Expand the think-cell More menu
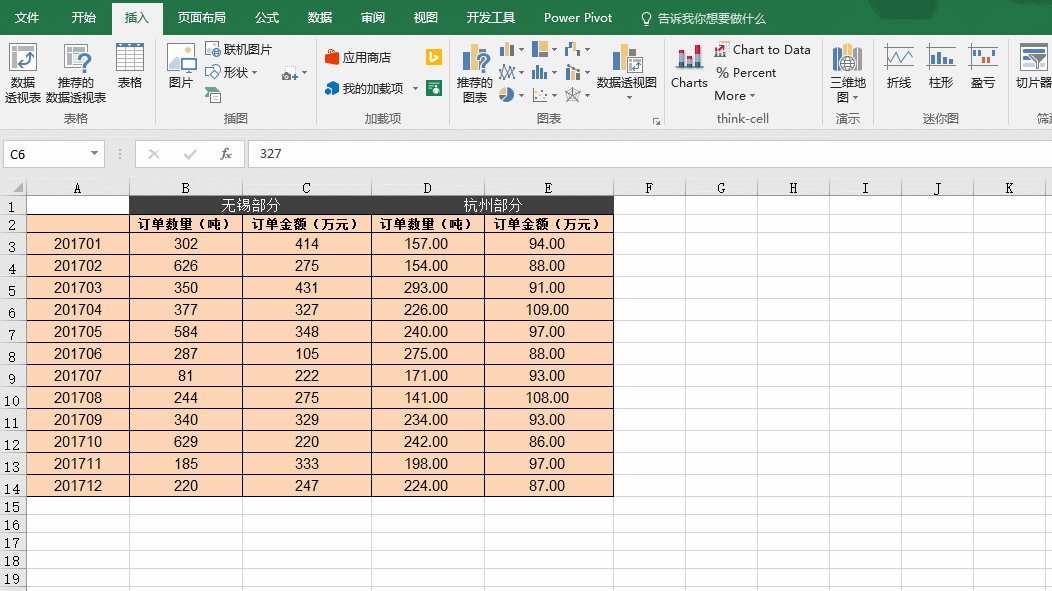The width and height of the screenshot is (1052, 591). pos(735,96)
